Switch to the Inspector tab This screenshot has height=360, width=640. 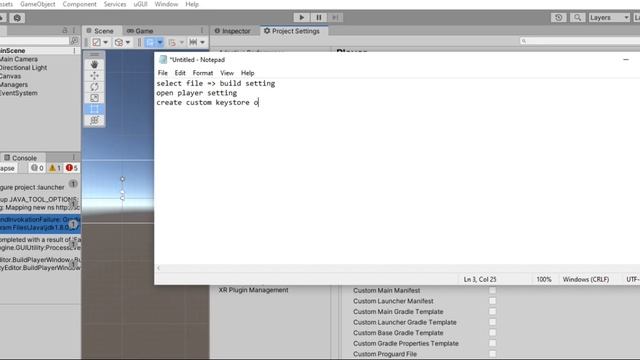coord(232,31)
